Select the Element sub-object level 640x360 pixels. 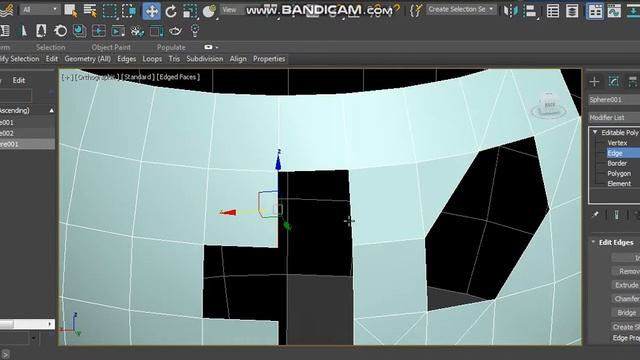click(619, 184)
